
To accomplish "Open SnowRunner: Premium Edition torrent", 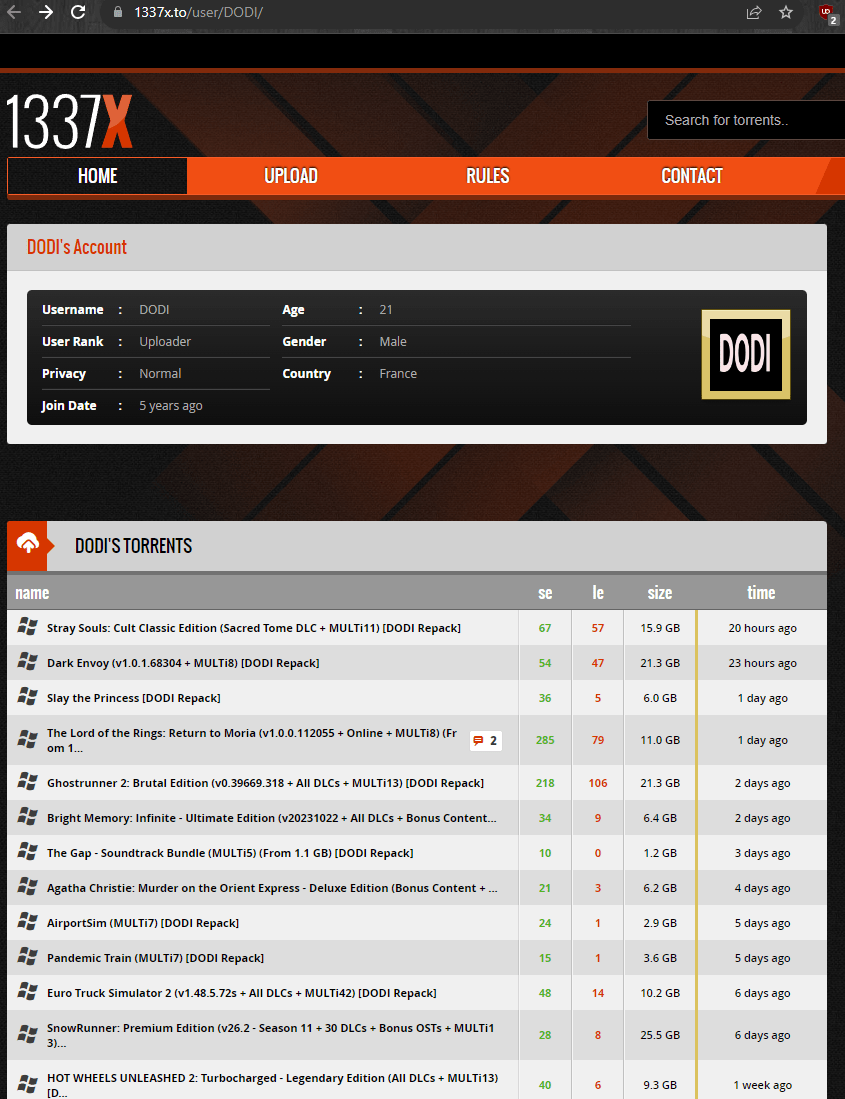I will point(270,1035).
